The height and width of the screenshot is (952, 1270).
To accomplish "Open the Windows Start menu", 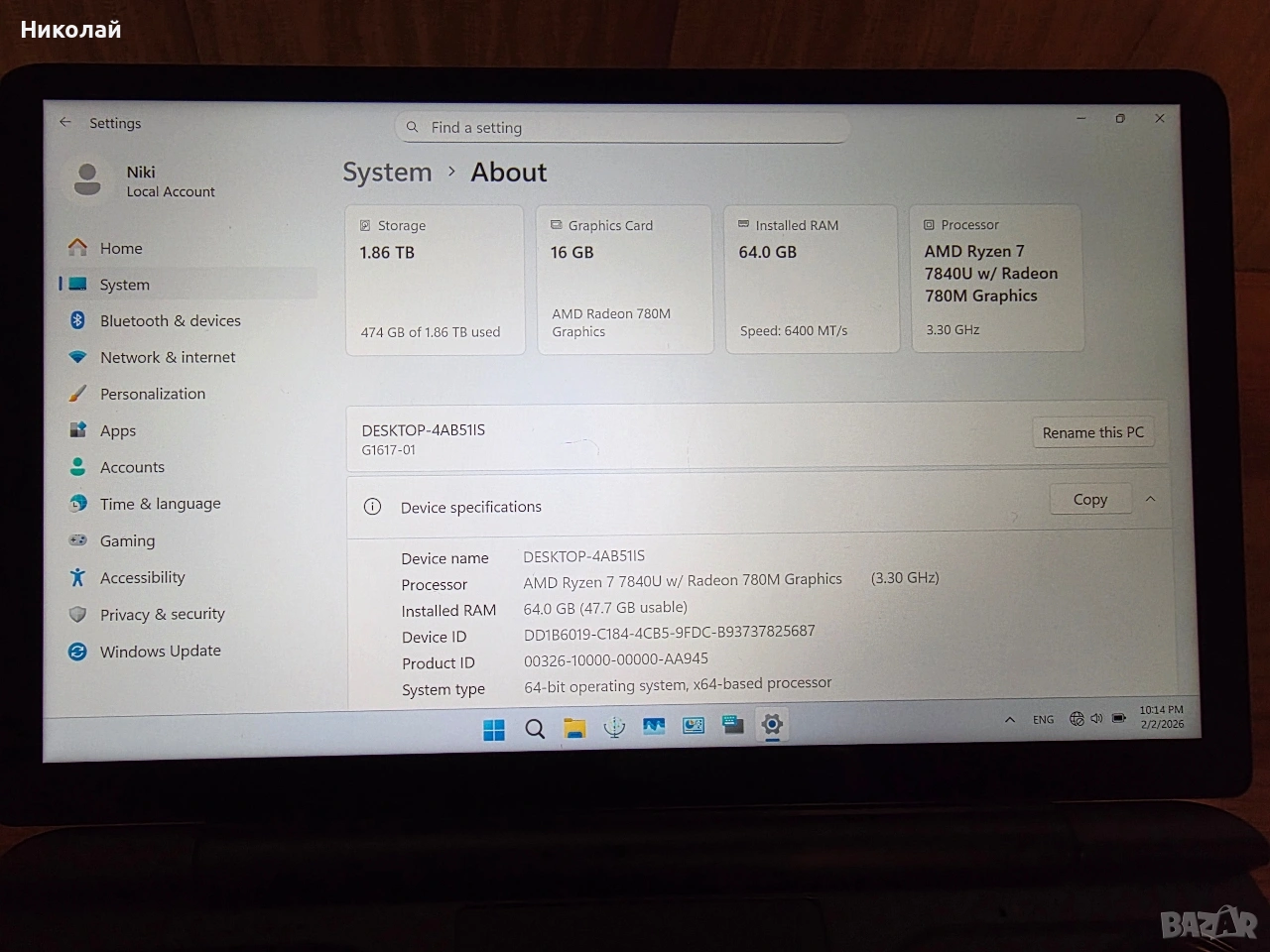I will (493, 730).
